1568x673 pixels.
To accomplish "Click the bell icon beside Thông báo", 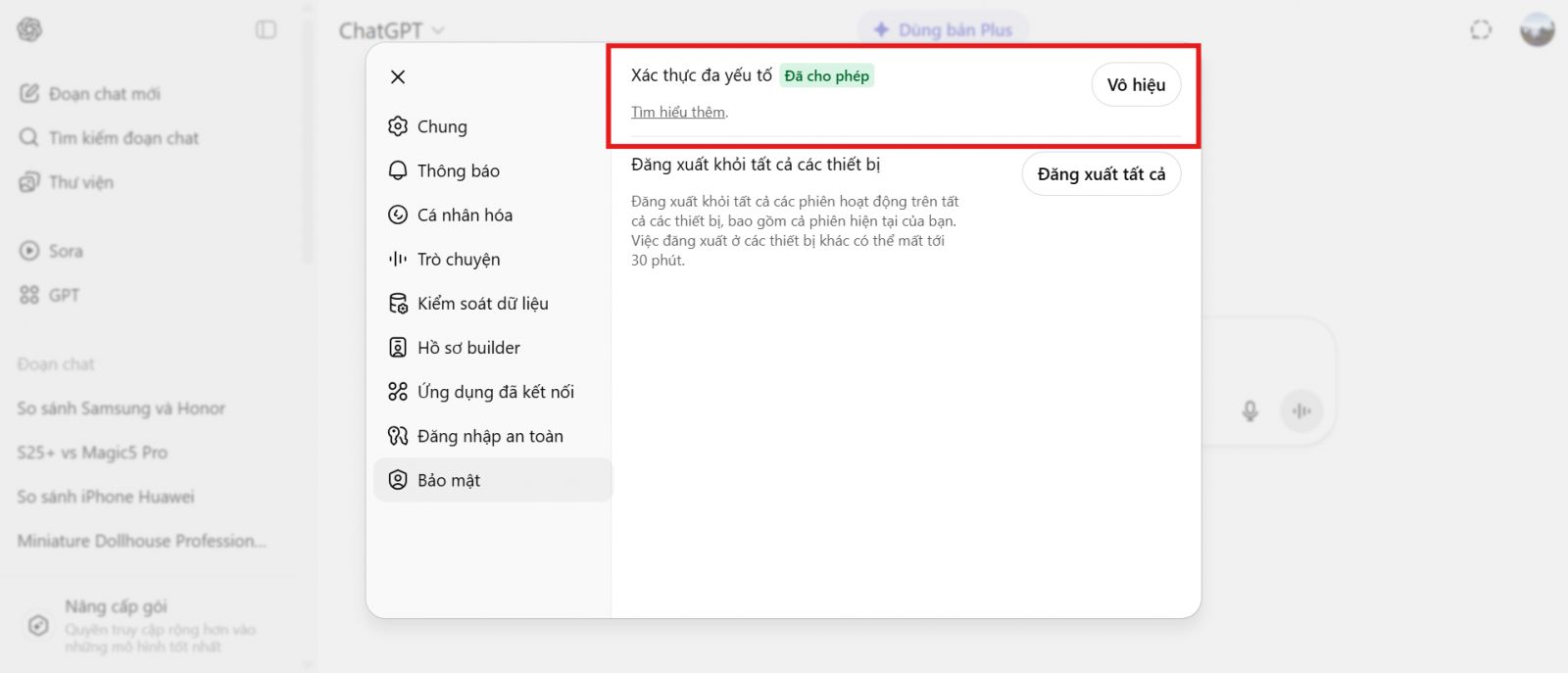I will (x=398, y=170).
